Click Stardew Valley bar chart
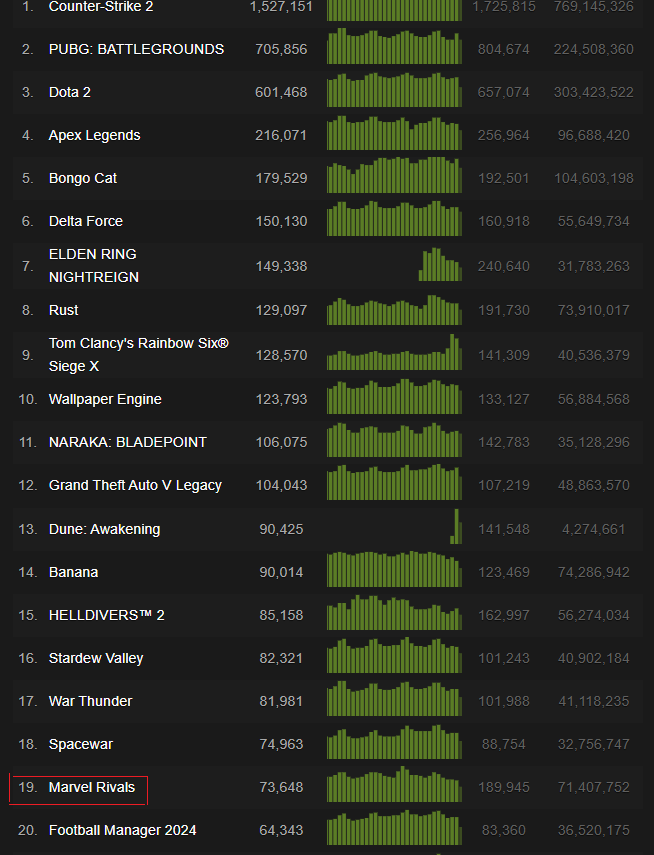The height and width of the screenshot is (855, 654). pyautogui.click(x=394, y=656)
